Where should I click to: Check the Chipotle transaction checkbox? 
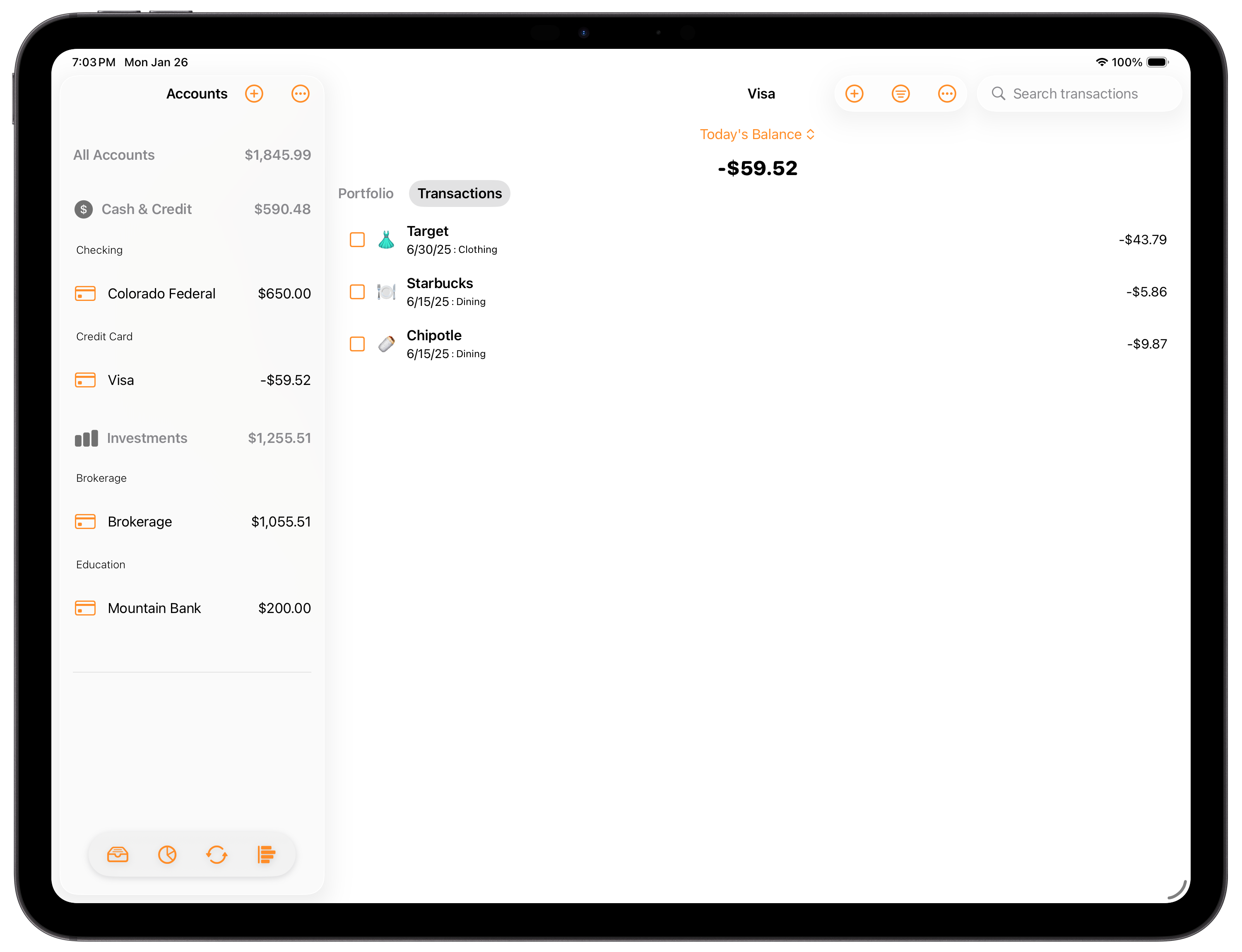(357, 344)
